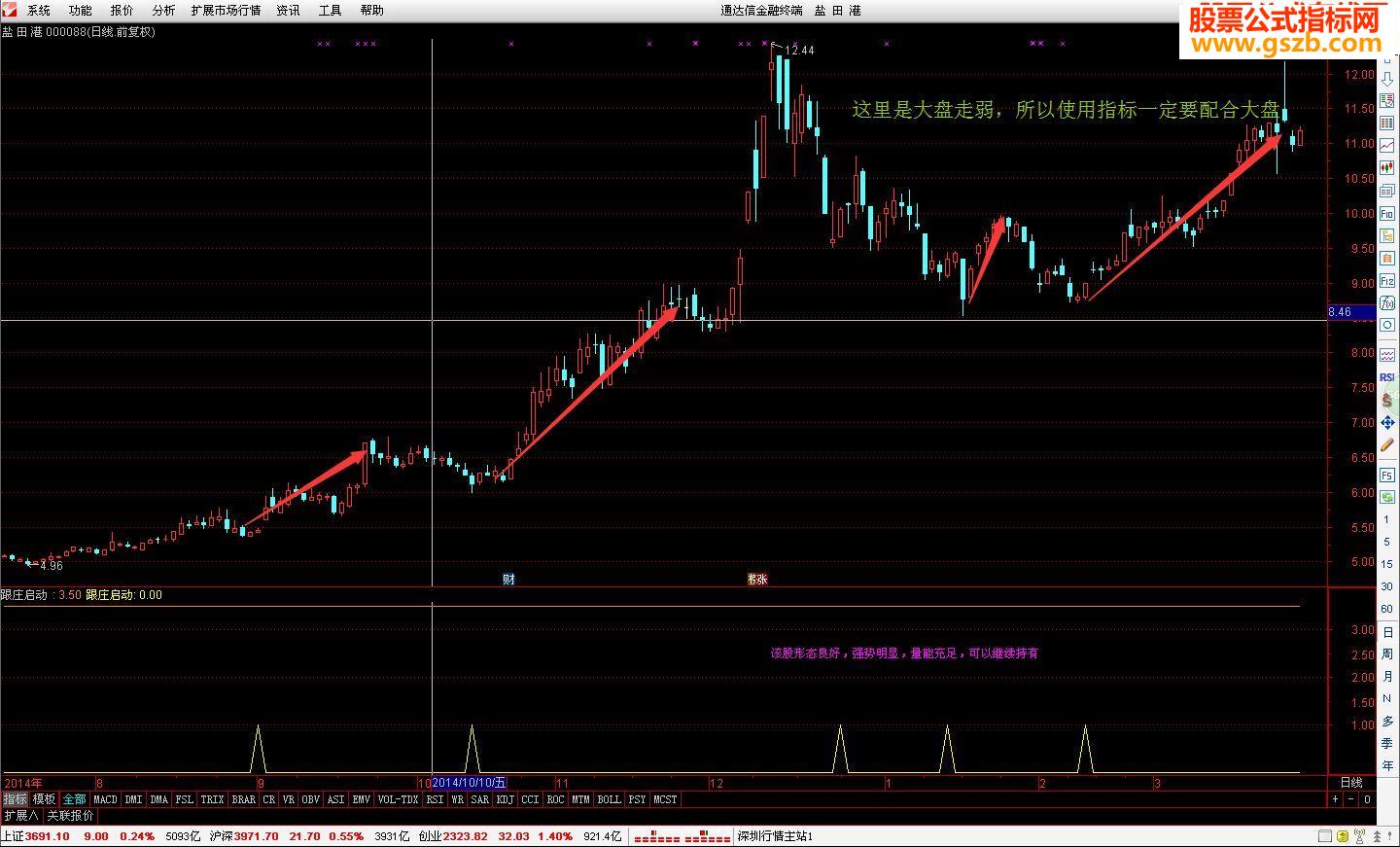
Task: Open the f(x) formula manager icon
Action: coord(1387,301)
